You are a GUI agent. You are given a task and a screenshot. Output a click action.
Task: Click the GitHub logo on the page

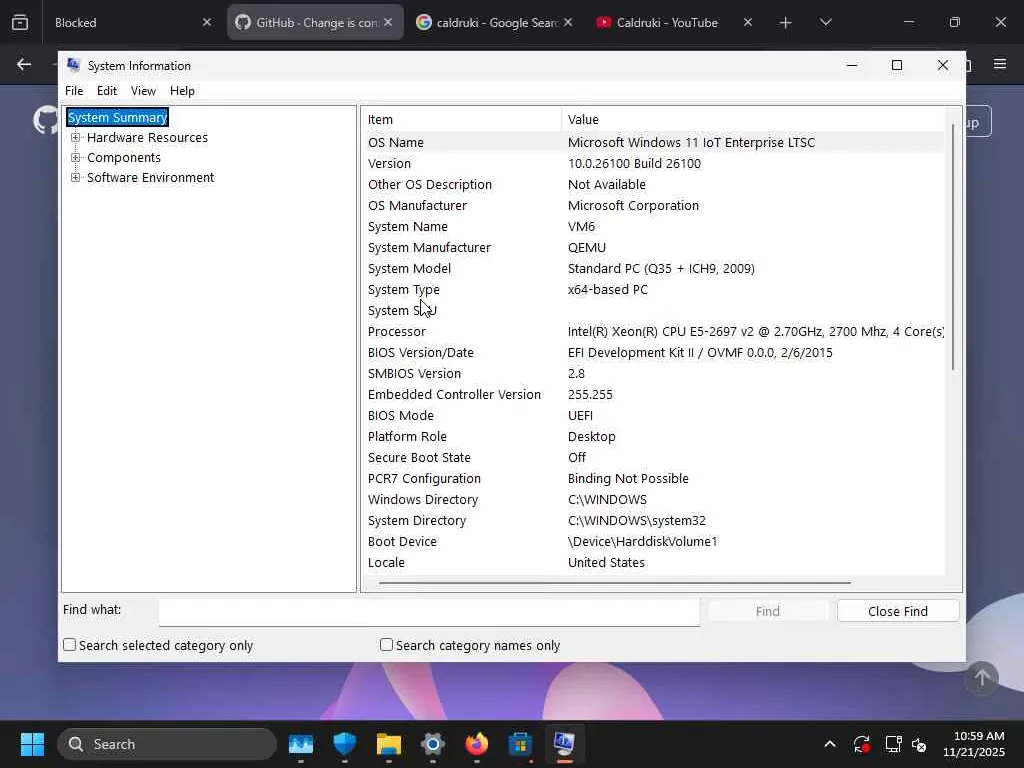coord(46,121)
